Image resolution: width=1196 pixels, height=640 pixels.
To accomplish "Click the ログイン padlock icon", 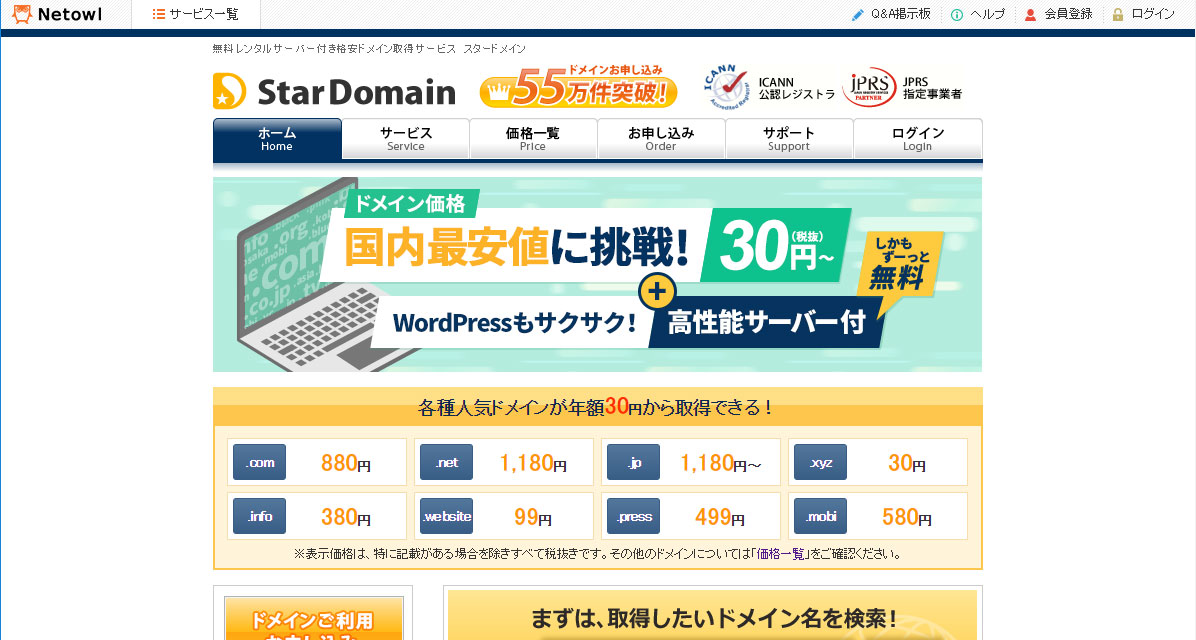I will click(1118, 14).
